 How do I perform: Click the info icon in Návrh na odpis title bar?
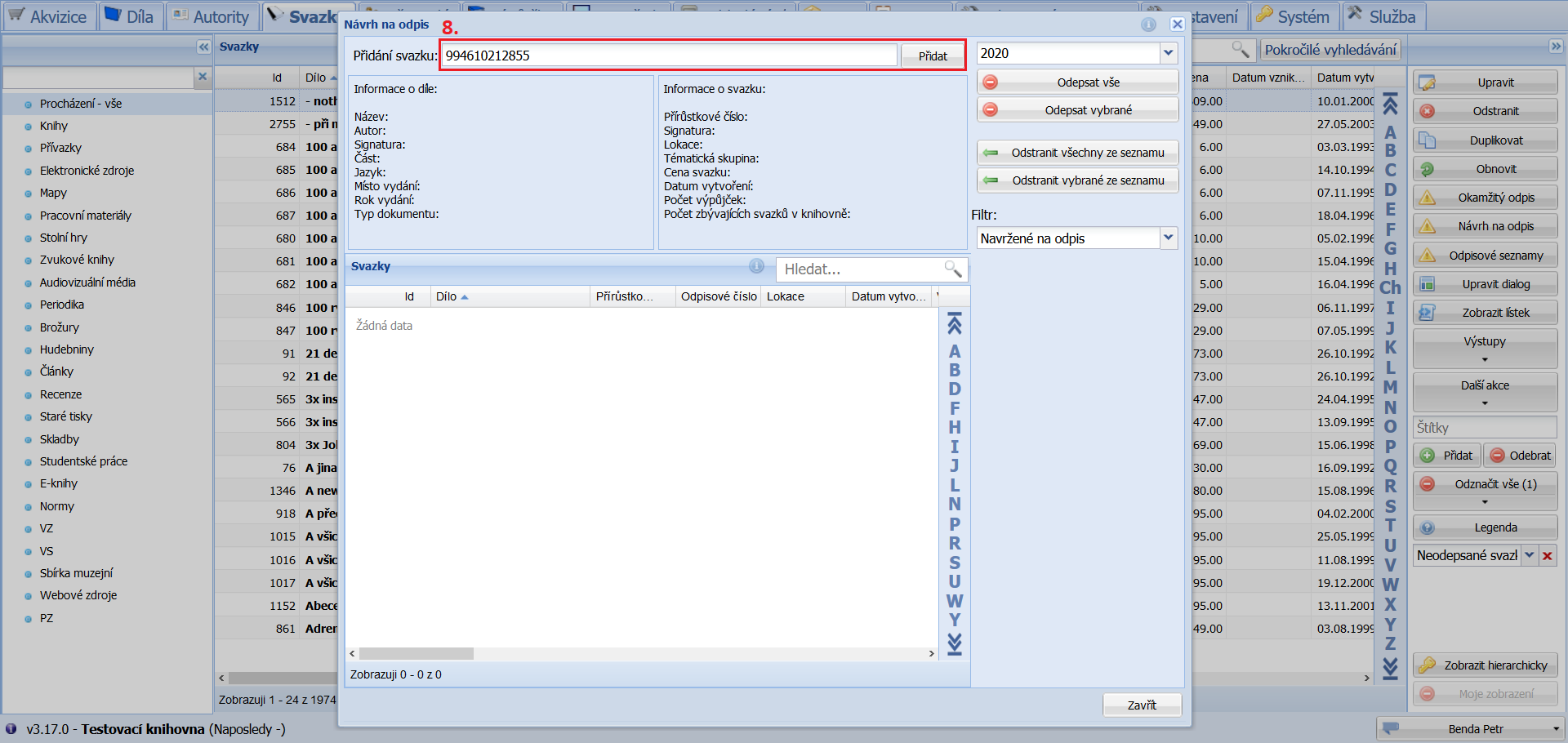pyautogui.click(x=1148, y=24)
